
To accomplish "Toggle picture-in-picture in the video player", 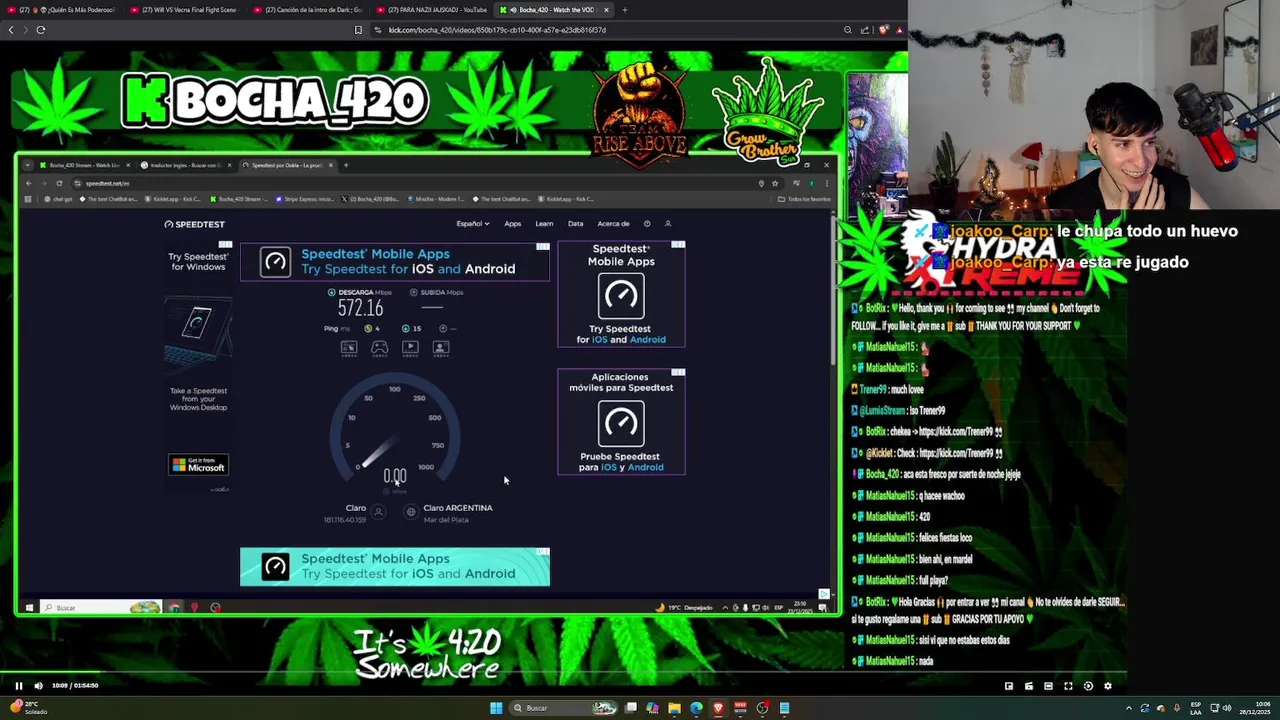I will click(x=1008, y=686).
